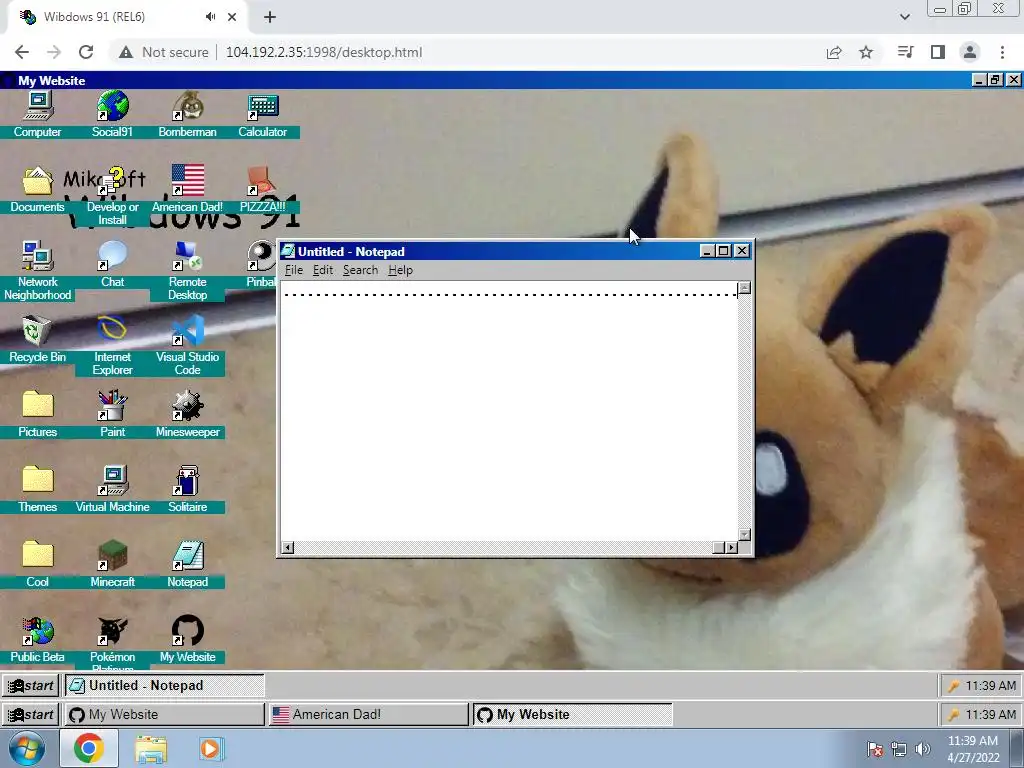1024x768 pixels.
Task: Start the Minesweeper icon
Action: [x=187, y=415]
